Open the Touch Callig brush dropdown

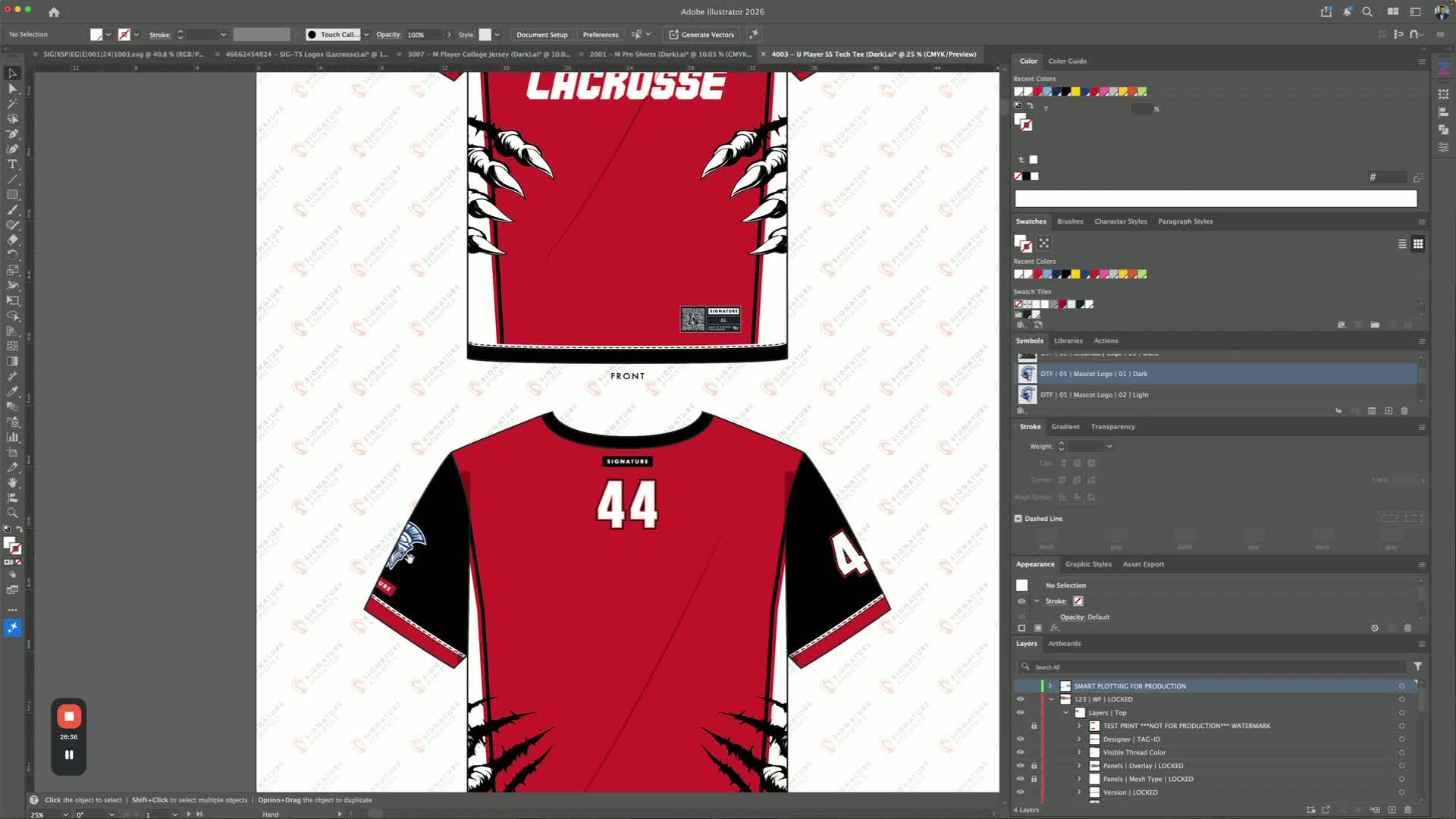(366, 35)
